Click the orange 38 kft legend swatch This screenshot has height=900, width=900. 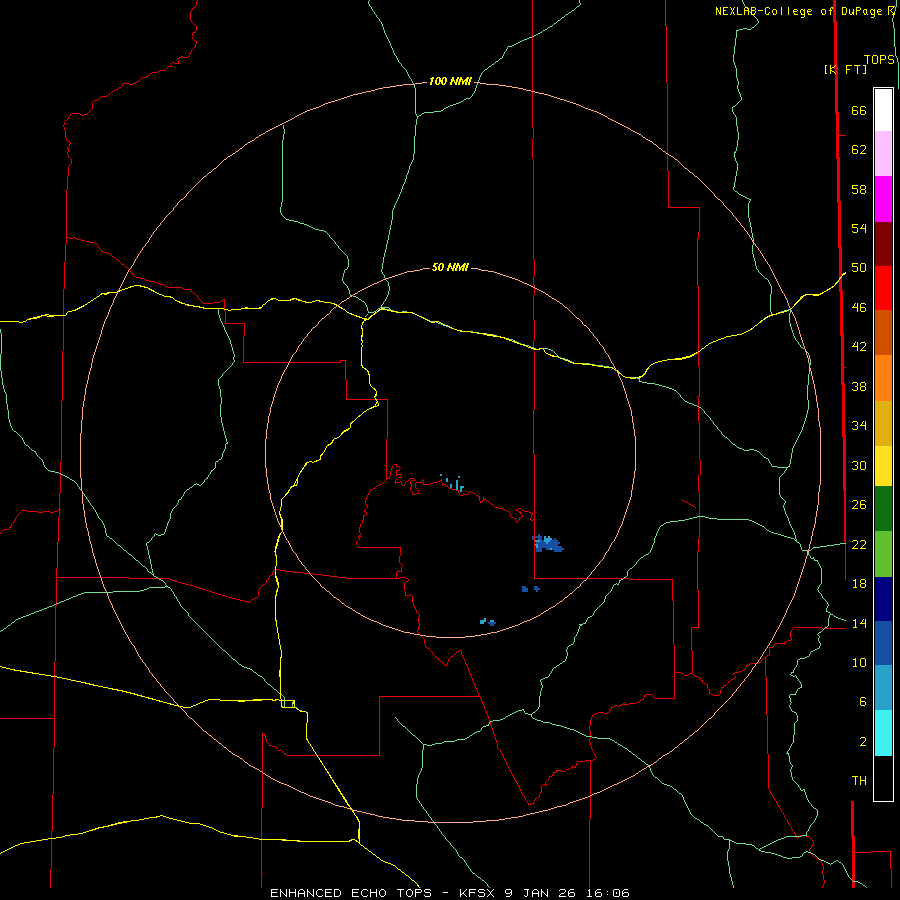883,378
